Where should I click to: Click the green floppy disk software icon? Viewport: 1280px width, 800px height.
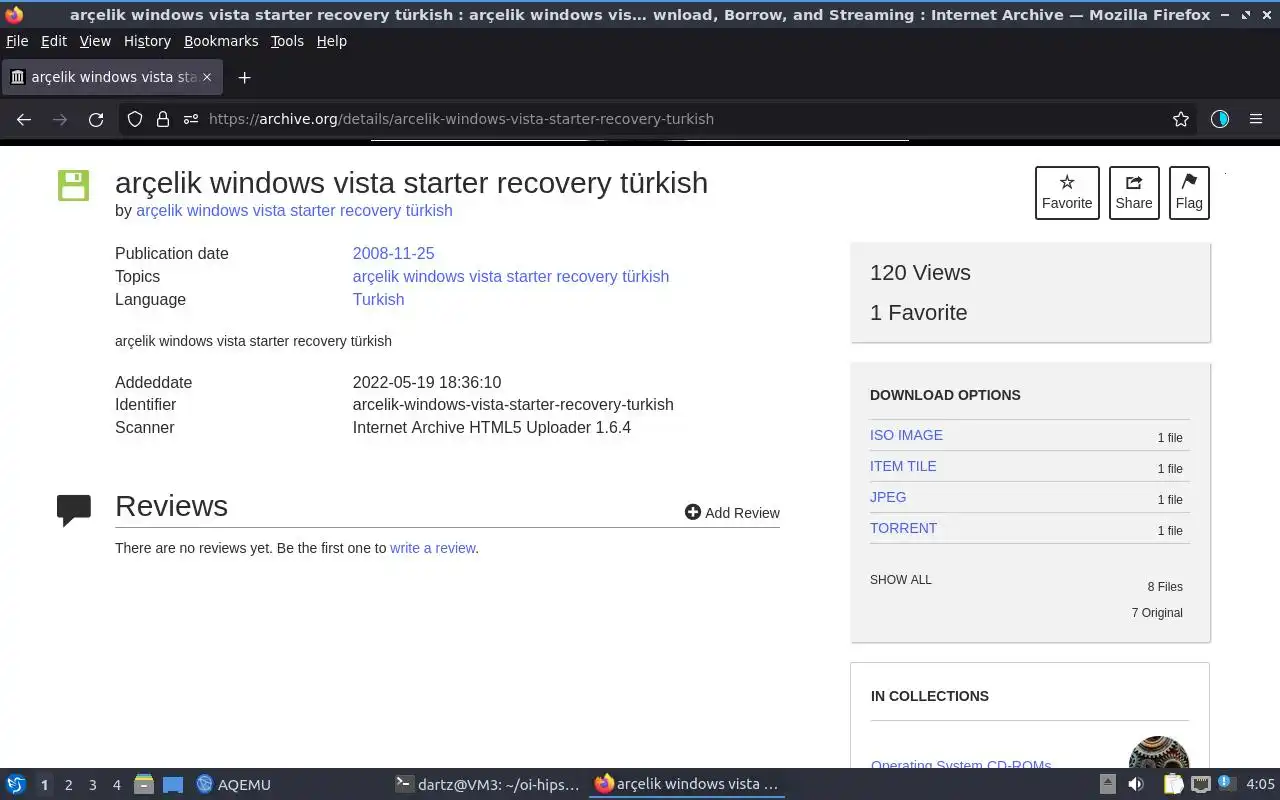point(74,185)
